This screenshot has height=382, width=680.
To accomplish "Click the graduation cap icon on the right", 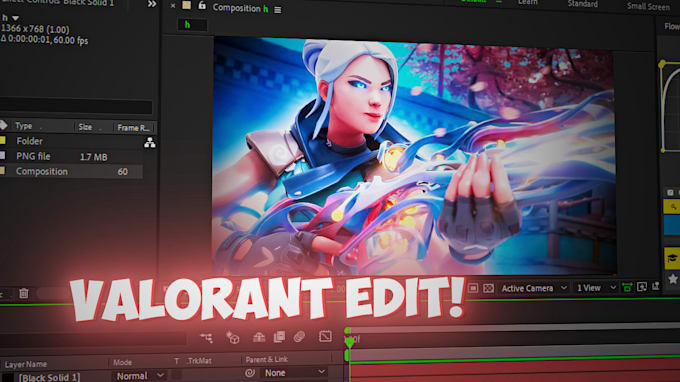I will click(x=672, y=258).
